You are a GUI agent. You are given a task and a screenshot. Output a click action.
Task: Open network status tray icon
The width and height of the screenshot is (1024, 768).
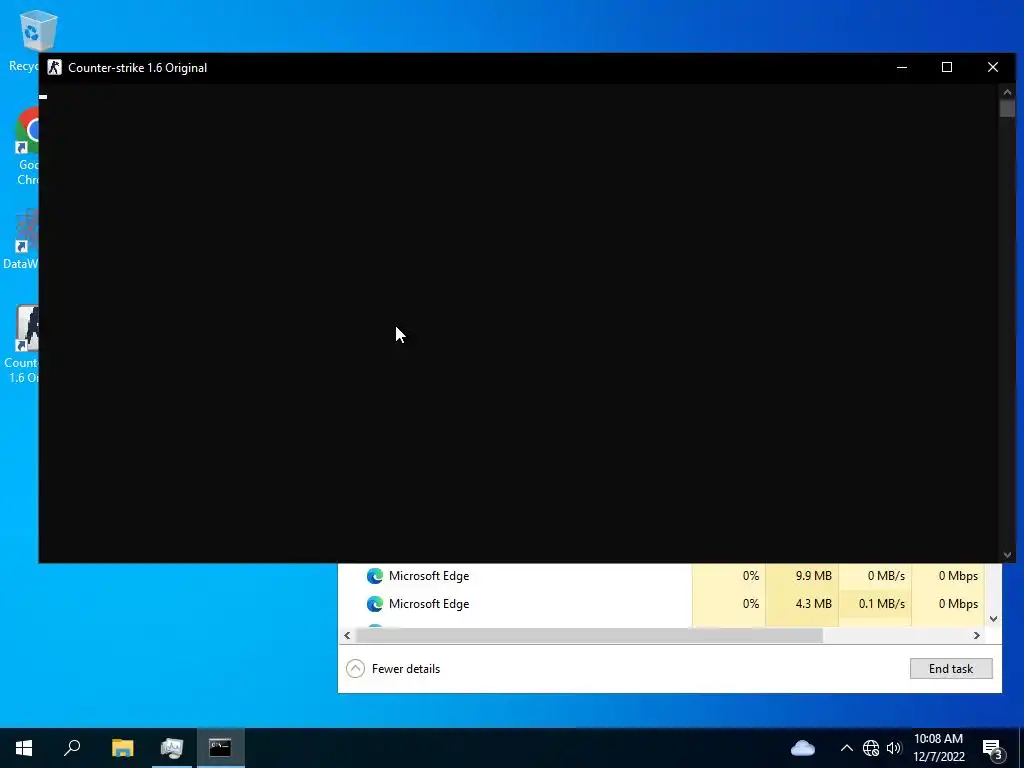coord(871,748)
